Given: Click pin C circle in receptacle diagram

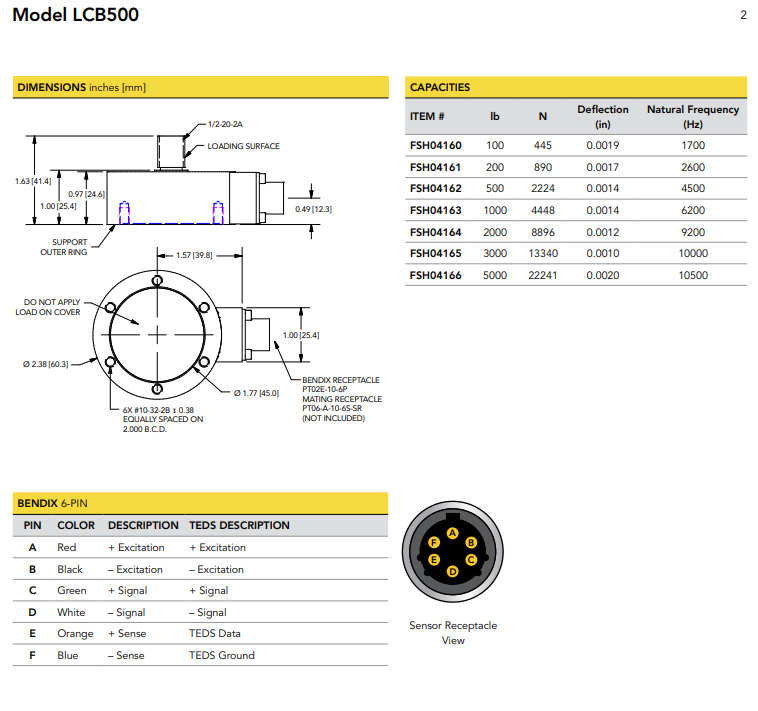Looking at the screenshot, I should pos(471,560).
